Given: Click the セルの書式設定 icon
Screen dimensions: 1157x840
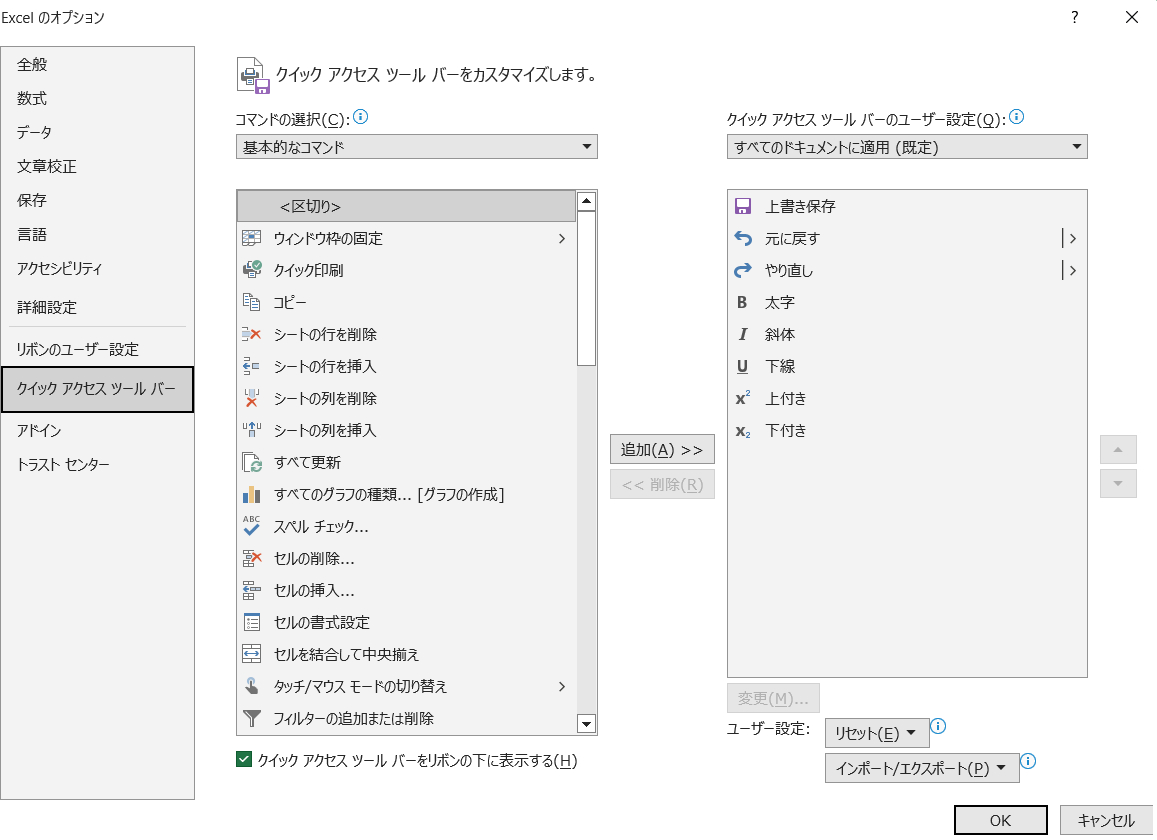Looking at the screenshot, I should 252,622.
